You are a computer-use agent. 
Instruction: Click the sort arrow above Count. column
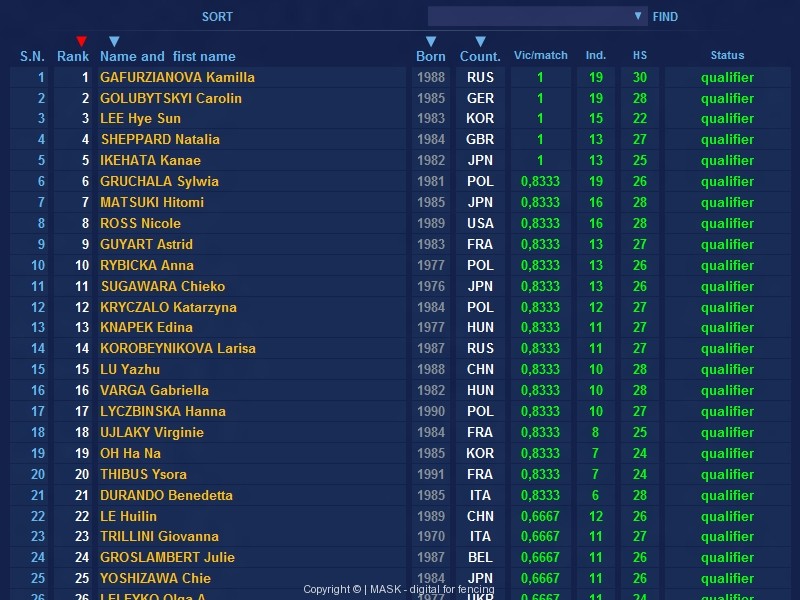click(x=480, y=41)
